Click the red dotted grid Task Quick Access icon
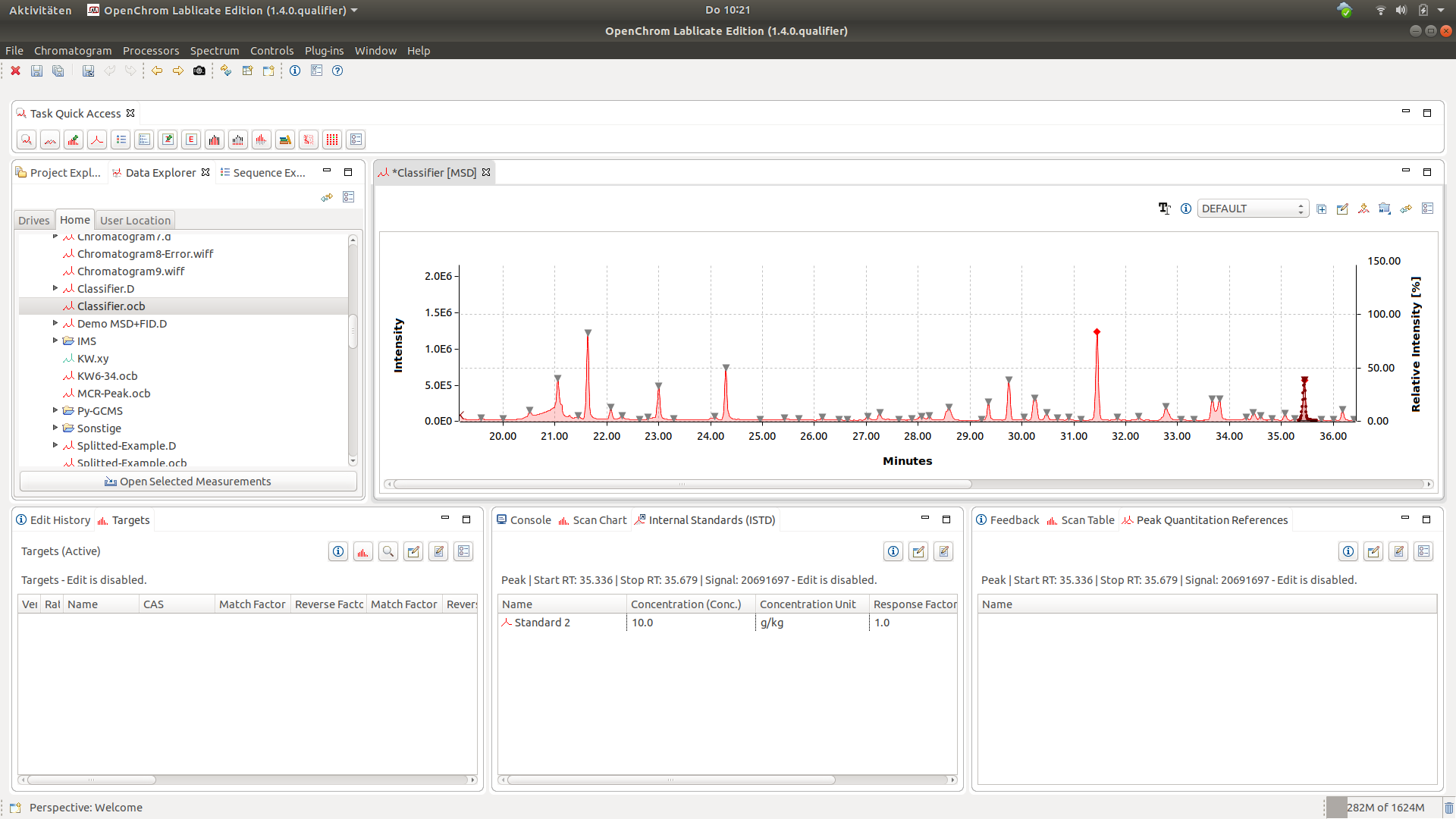 [x=332, y=140]
